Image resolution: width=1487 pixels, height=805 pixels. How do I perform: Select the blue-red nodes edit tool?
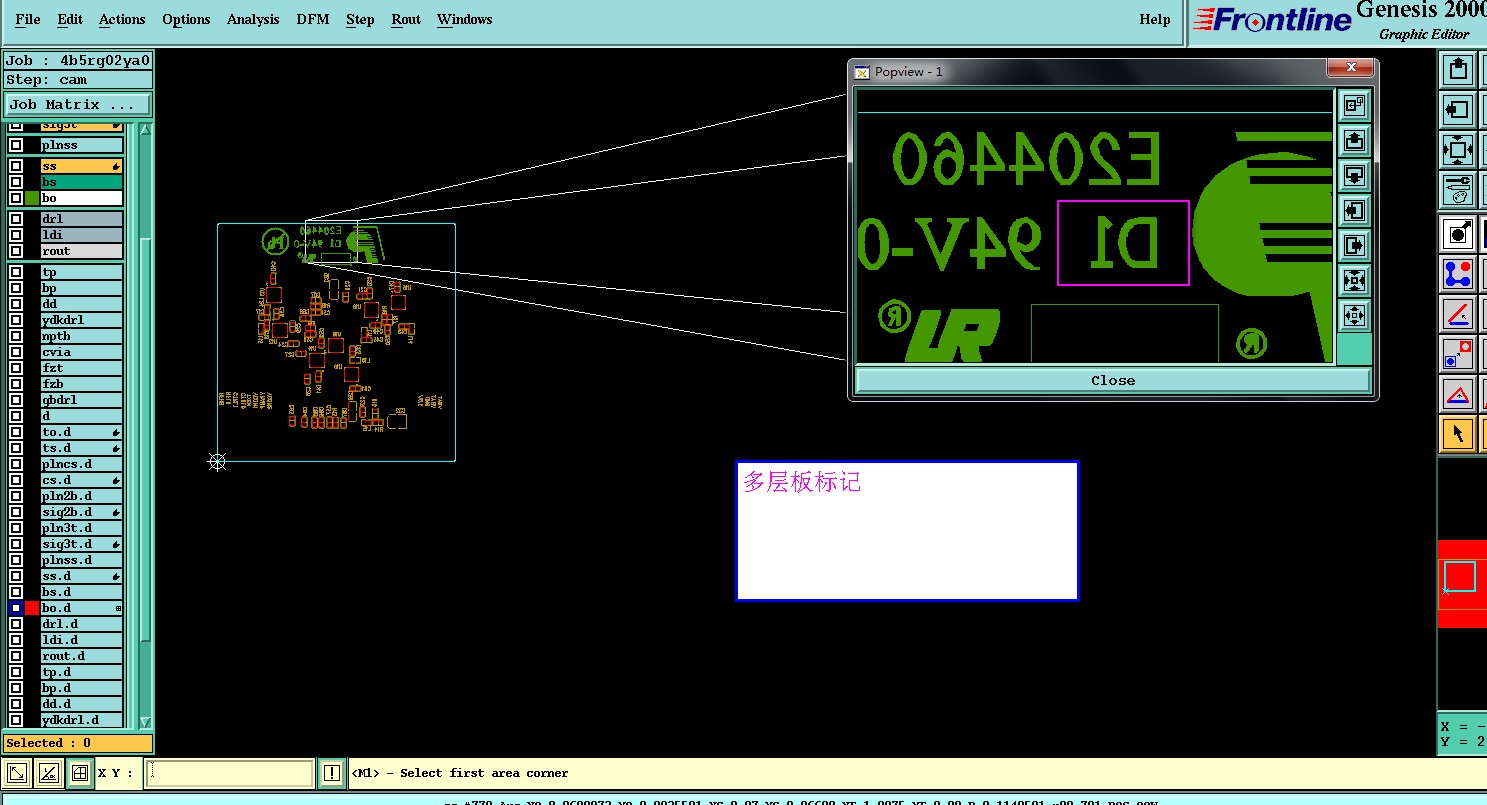[1458, 274]
